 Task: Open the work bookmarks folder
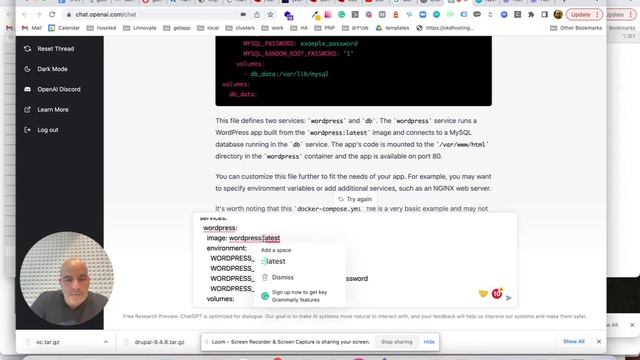272,28
